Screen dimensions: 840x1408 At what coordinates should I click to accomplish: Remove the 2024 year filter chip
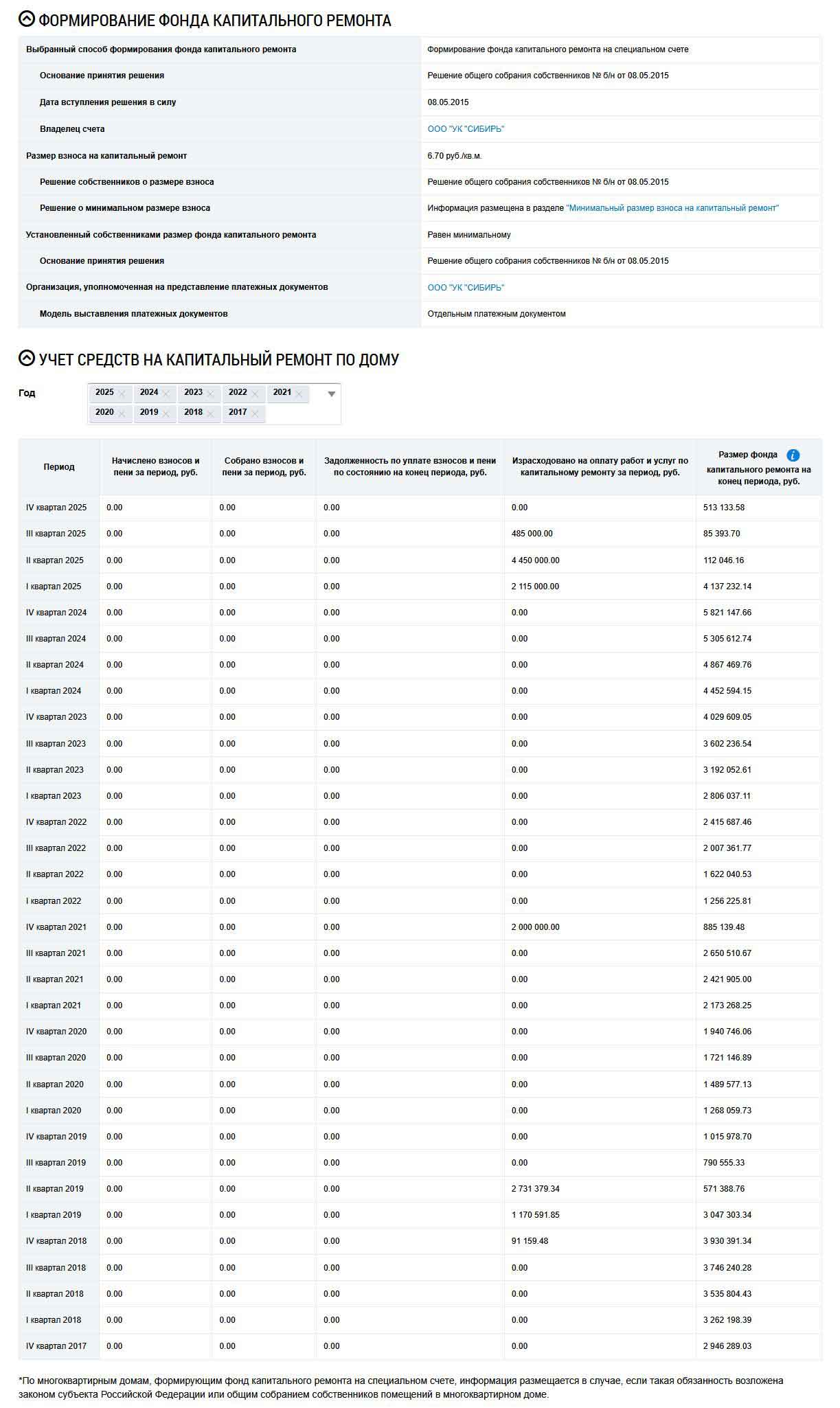(166, 393)
